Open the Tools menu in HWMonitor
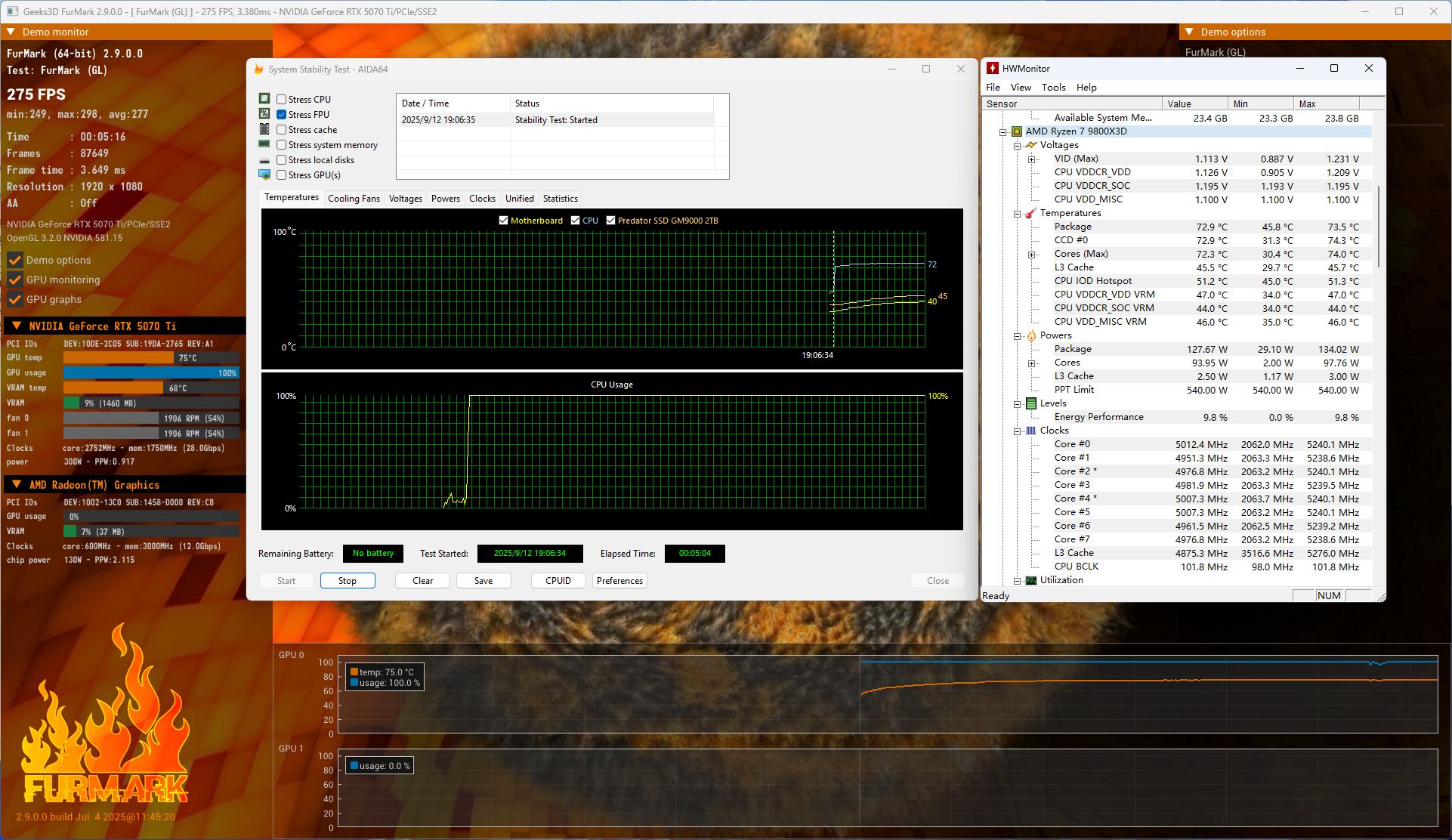Viewport: 1452px width, 840px height. [1053, 88]
